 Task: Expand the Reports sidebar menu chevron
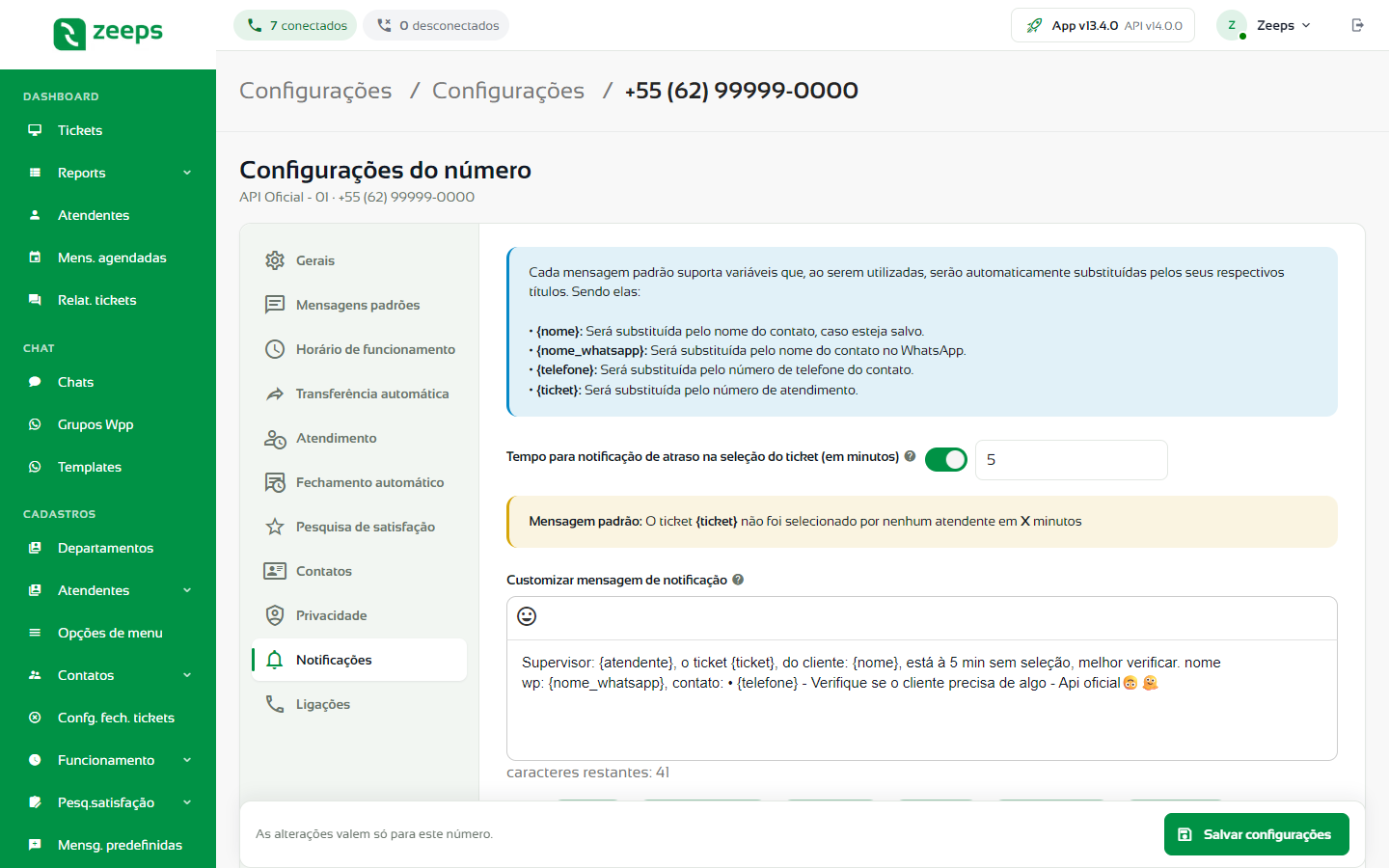click(187, 173)
